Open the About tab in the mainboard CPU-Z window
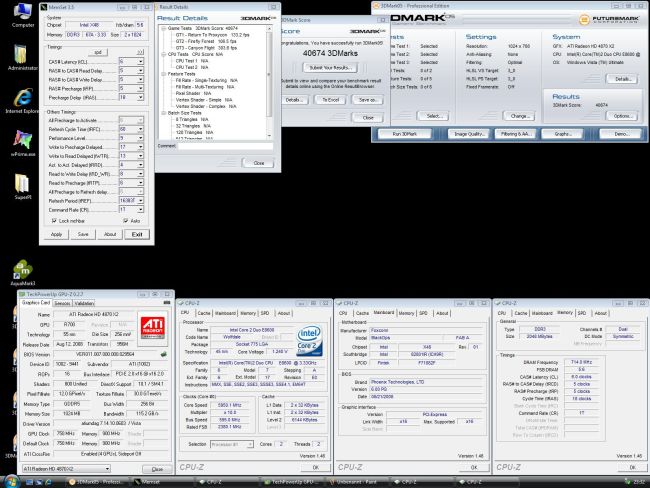 442,313
